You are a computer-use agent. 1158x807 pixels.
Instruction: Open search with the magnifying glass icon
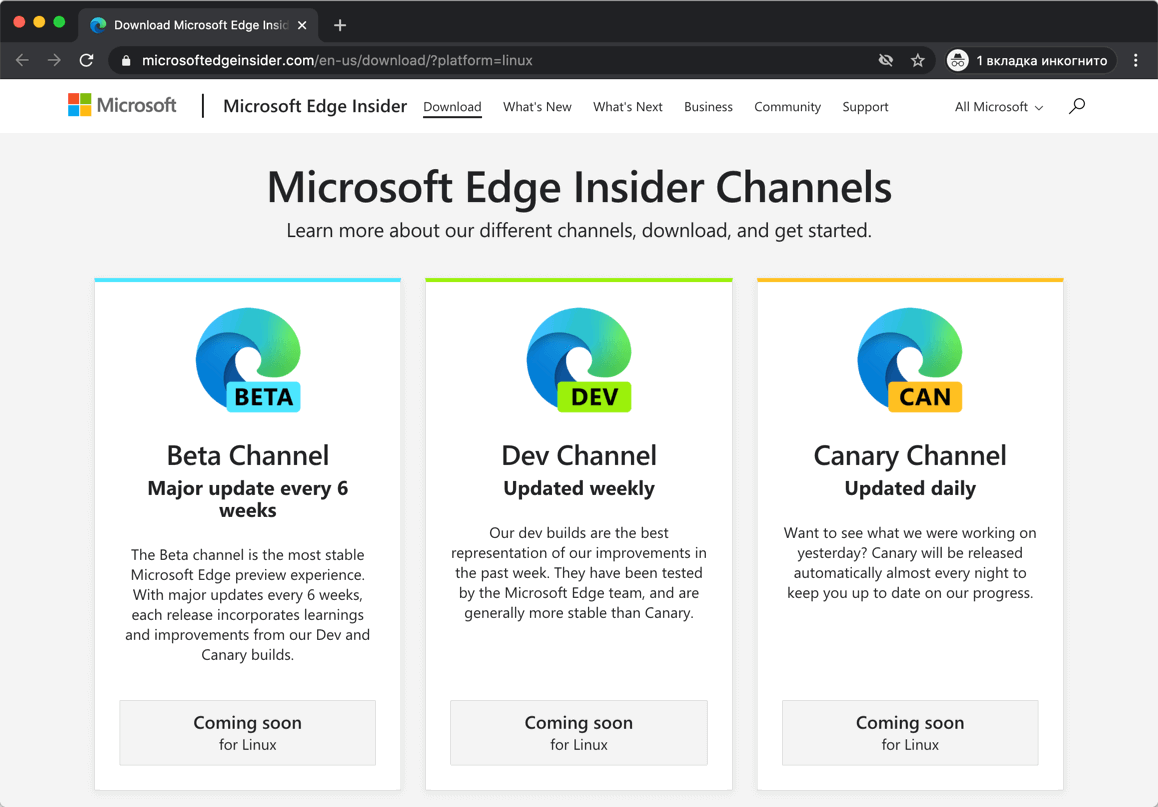coord(1076,105)
